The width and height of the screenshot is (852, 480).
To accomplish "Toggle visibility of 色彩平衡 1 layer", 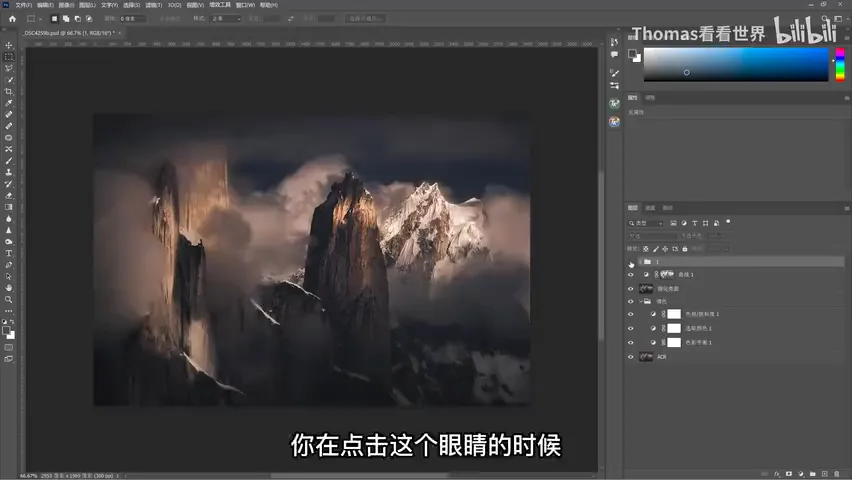I will click(x=631, y=343).
